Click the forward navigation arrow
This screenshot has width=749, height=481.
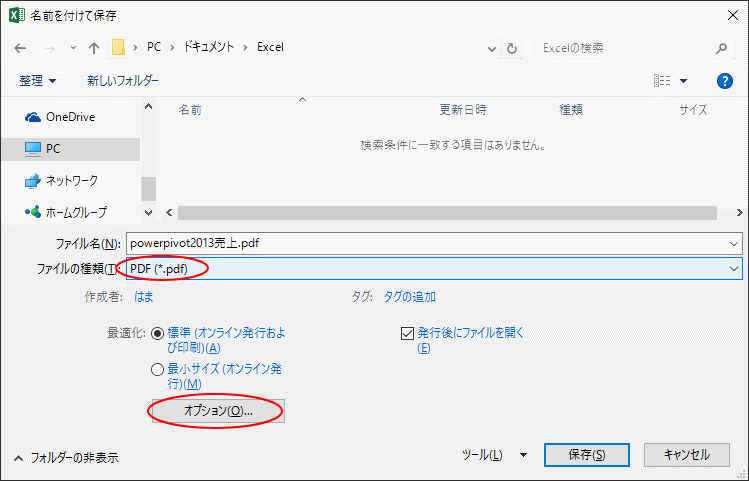pyautogui.click(x=50, y=48)
